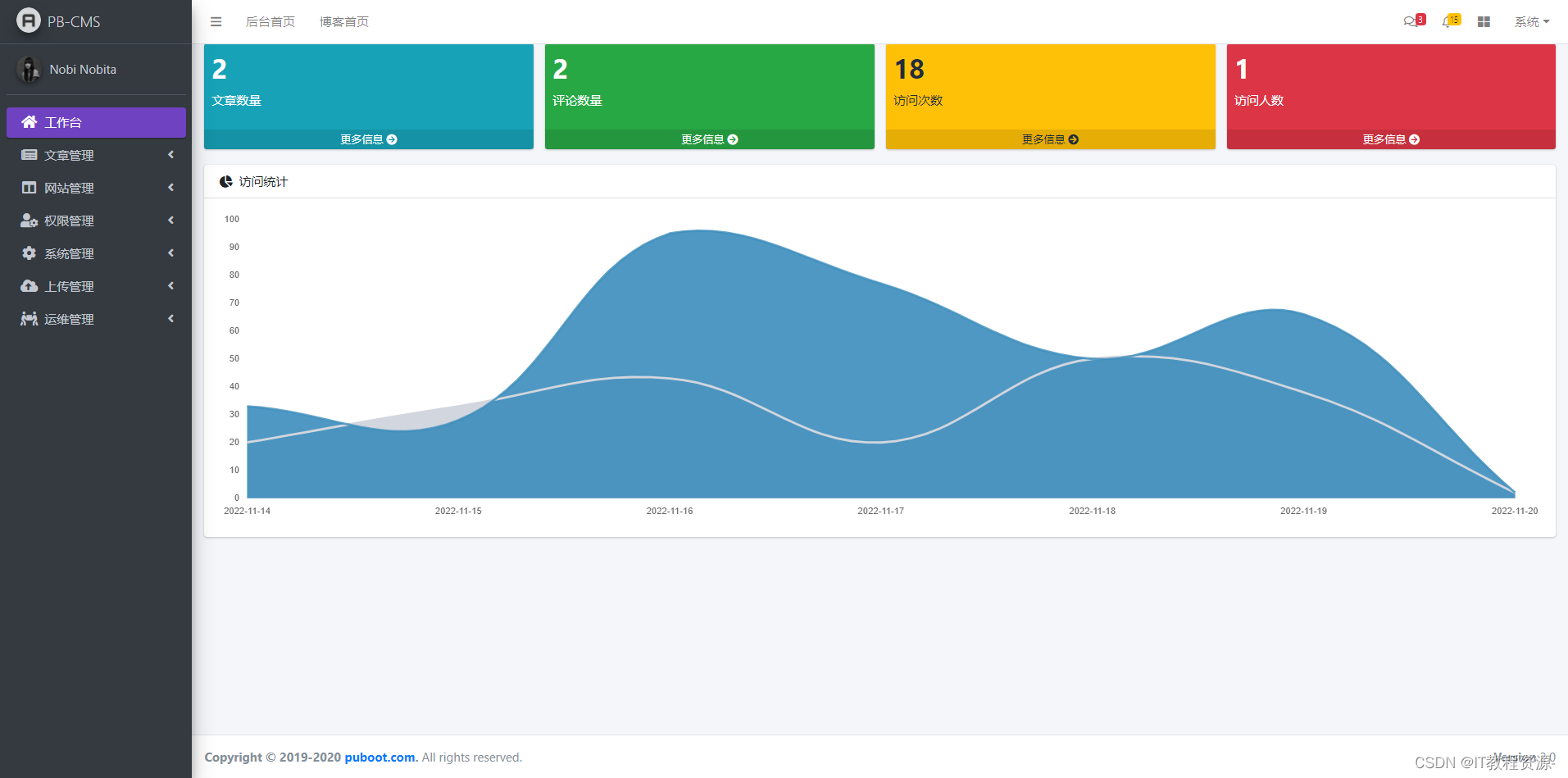Click the 访问人数 label on red card
The width and height of the screenshot is (1568, 778).
(x=1259, y=101)
